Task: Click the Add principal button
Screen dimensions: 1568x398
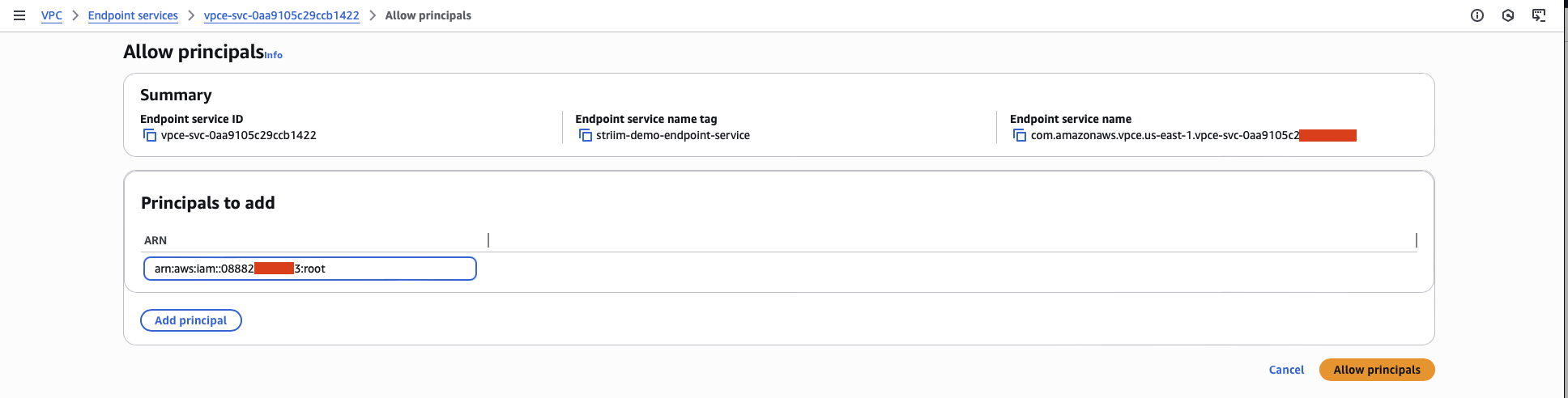Action: [191, 320]
